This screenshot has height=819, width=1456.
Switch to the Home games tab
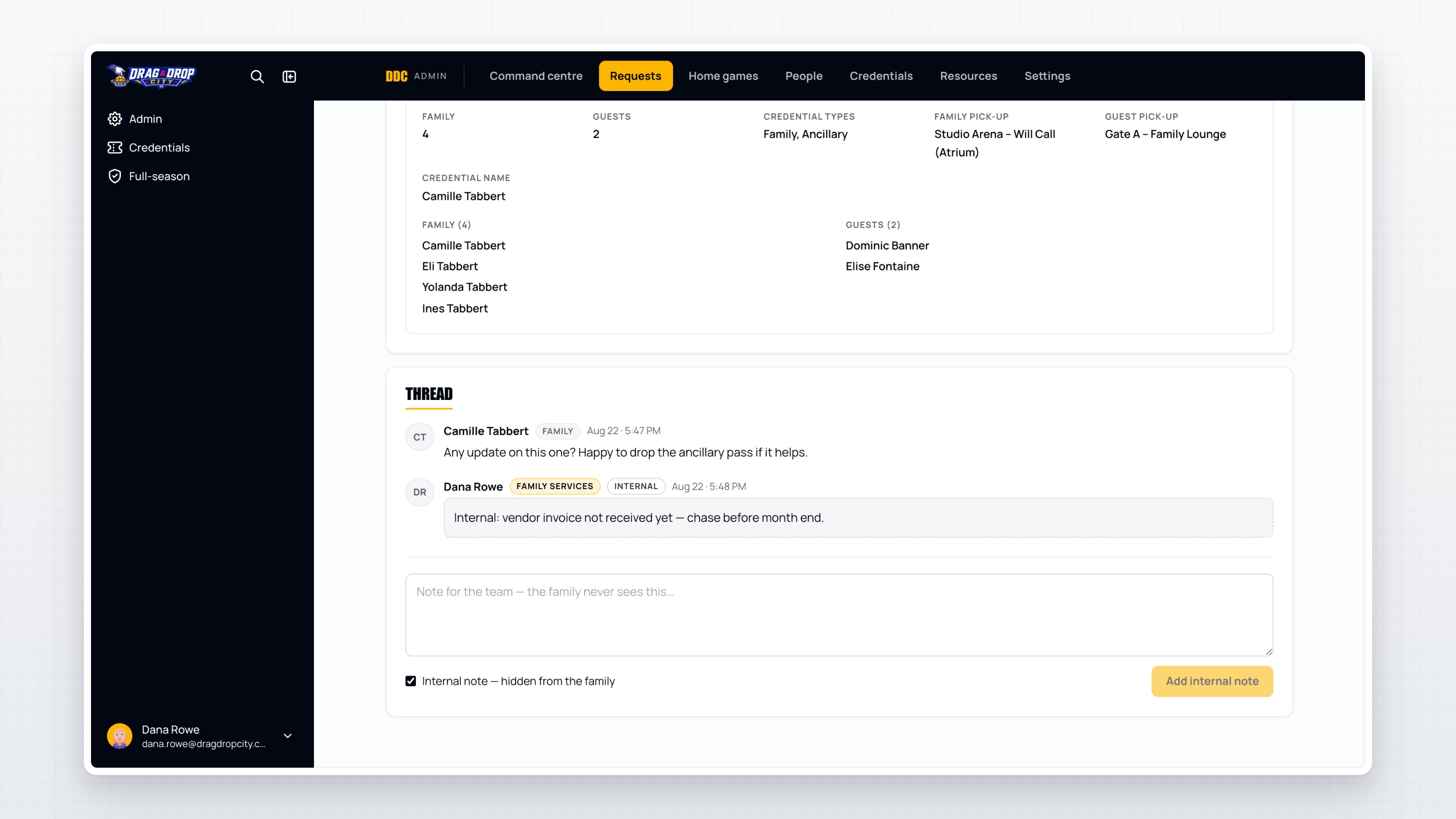click(x=723, y=76)
